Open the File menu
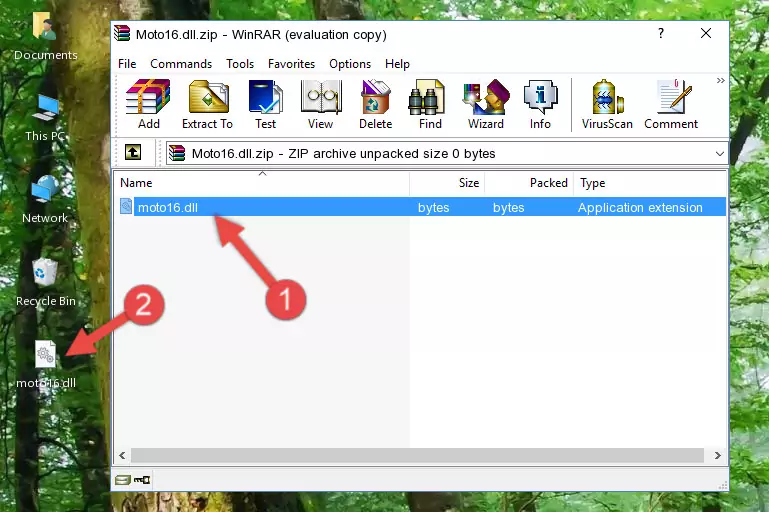This screenshot has width=769, height=512. [x=127, y=64]
